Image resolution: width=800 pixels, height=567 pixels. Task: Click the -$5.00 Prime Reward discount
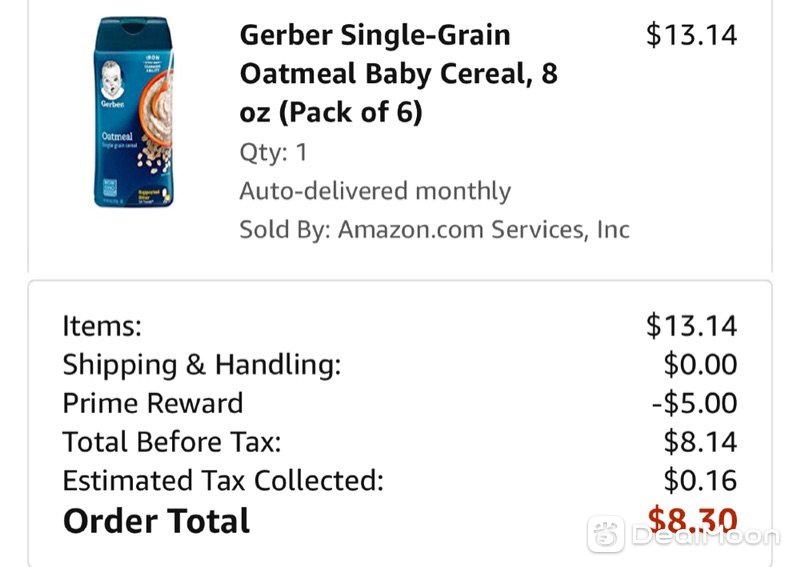pos(694,403)
